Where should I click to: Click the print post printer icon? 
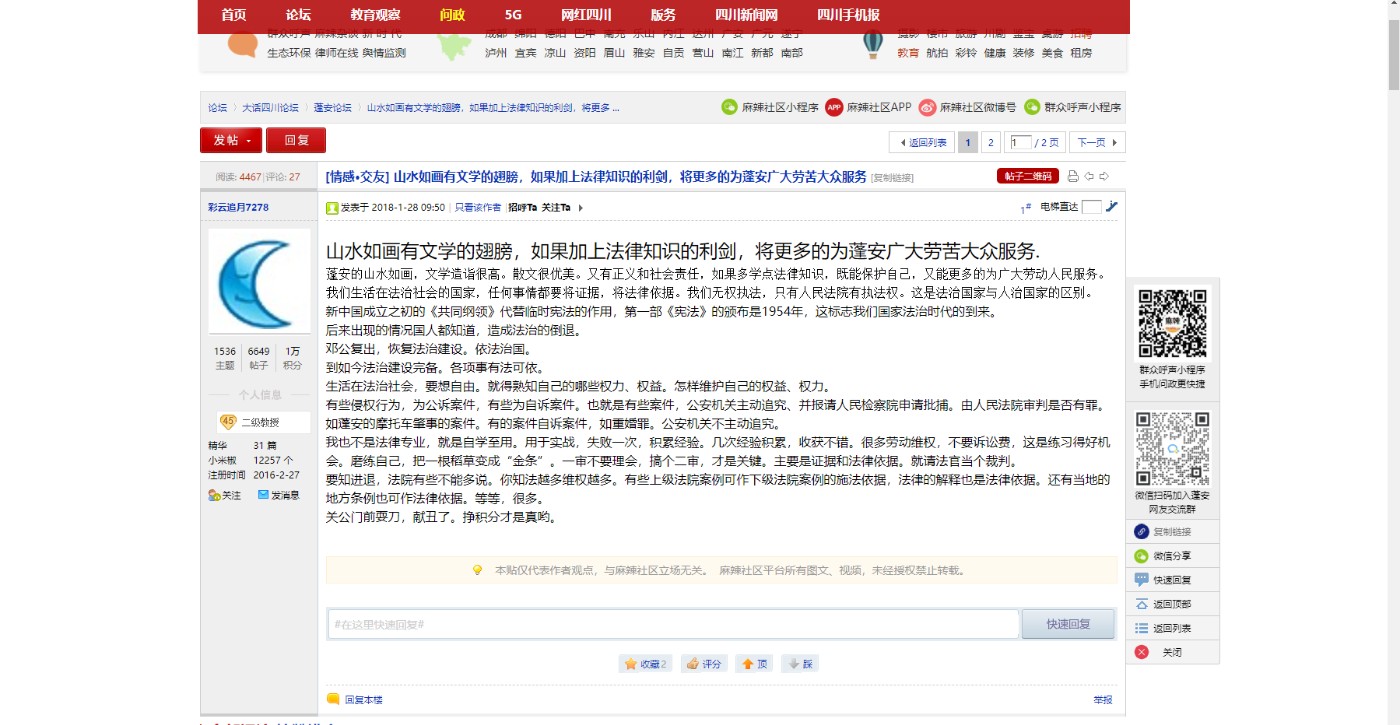pyautogui.click(x=1073, y=176)
